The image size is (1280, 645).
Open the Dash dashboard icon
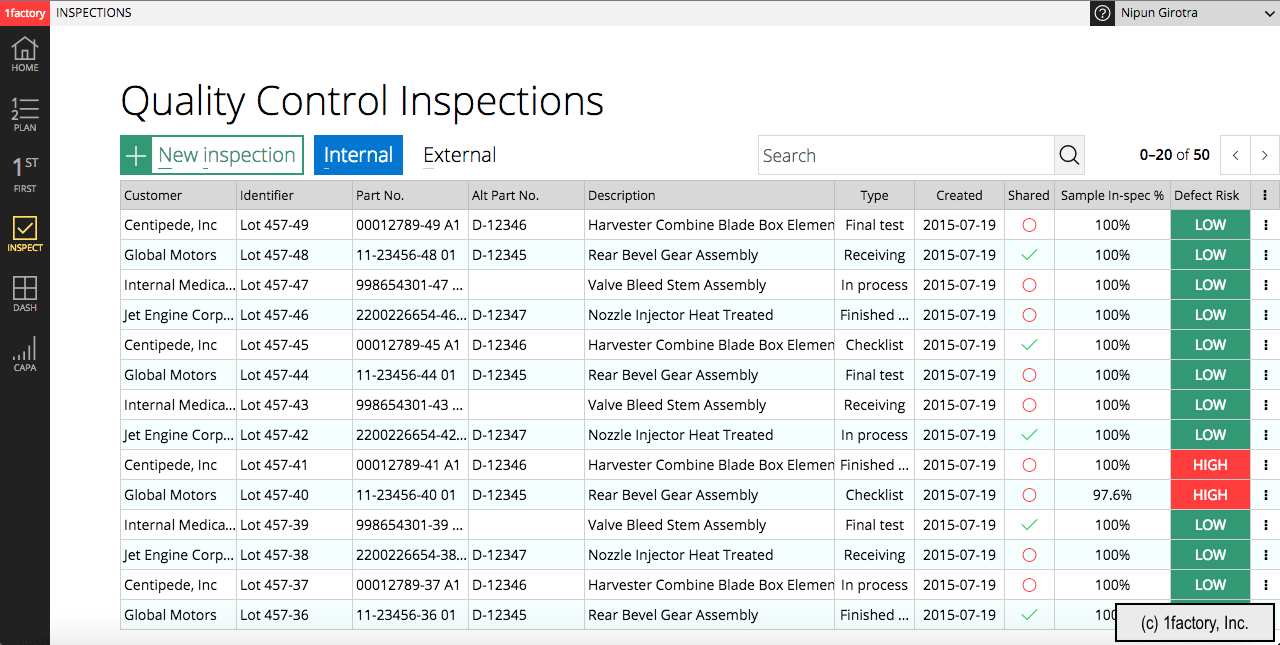point(25,294)
